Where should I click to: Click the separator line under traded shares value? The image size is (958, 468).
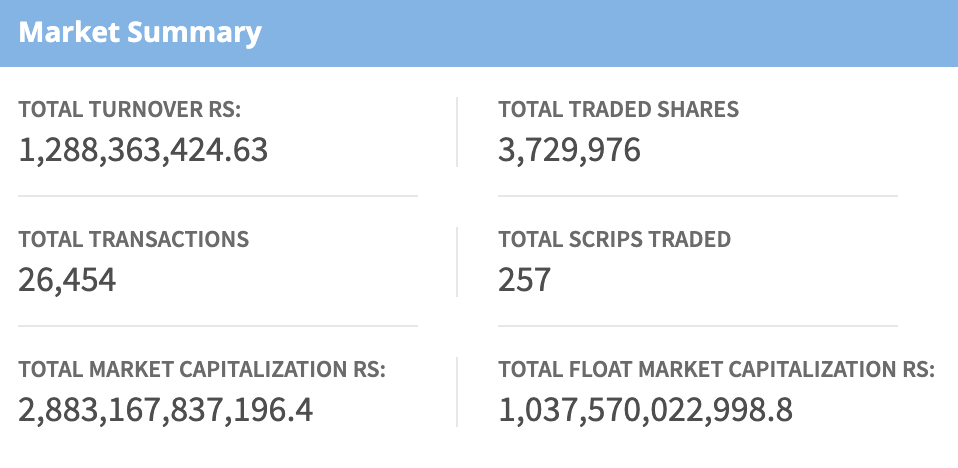pos(698,196)
